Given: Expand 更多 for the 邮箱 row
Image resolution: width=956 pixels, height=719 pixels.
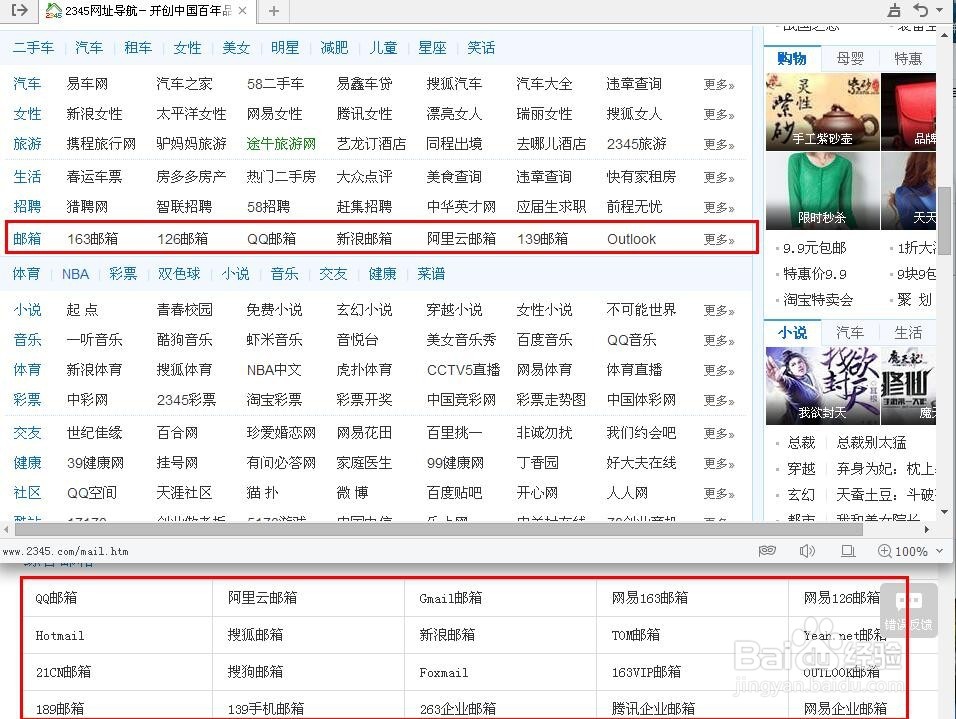Looking at the screenshot, I should 719,239.
